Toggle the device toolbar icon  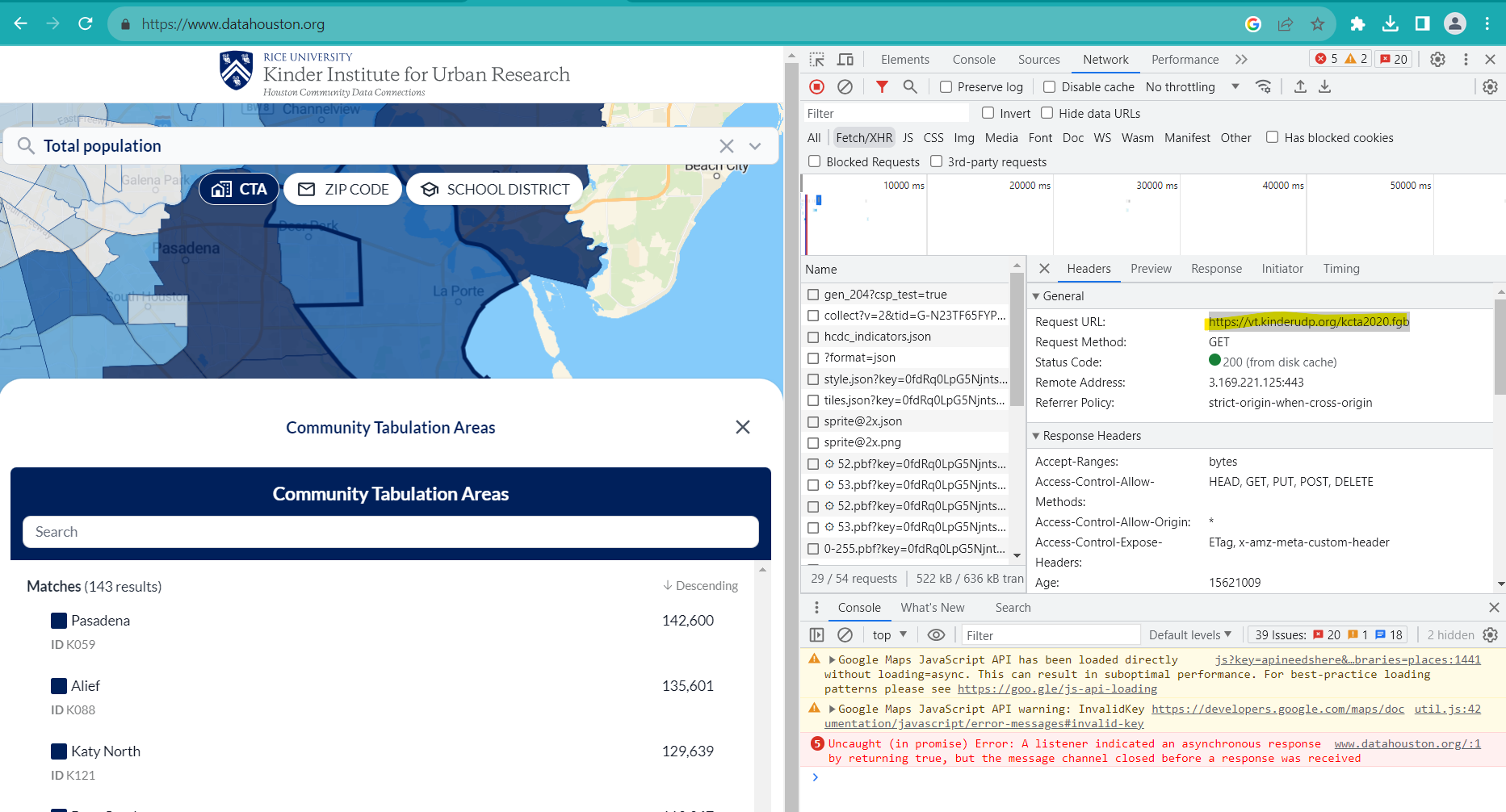pyautogui.click(x=845, y=59)
